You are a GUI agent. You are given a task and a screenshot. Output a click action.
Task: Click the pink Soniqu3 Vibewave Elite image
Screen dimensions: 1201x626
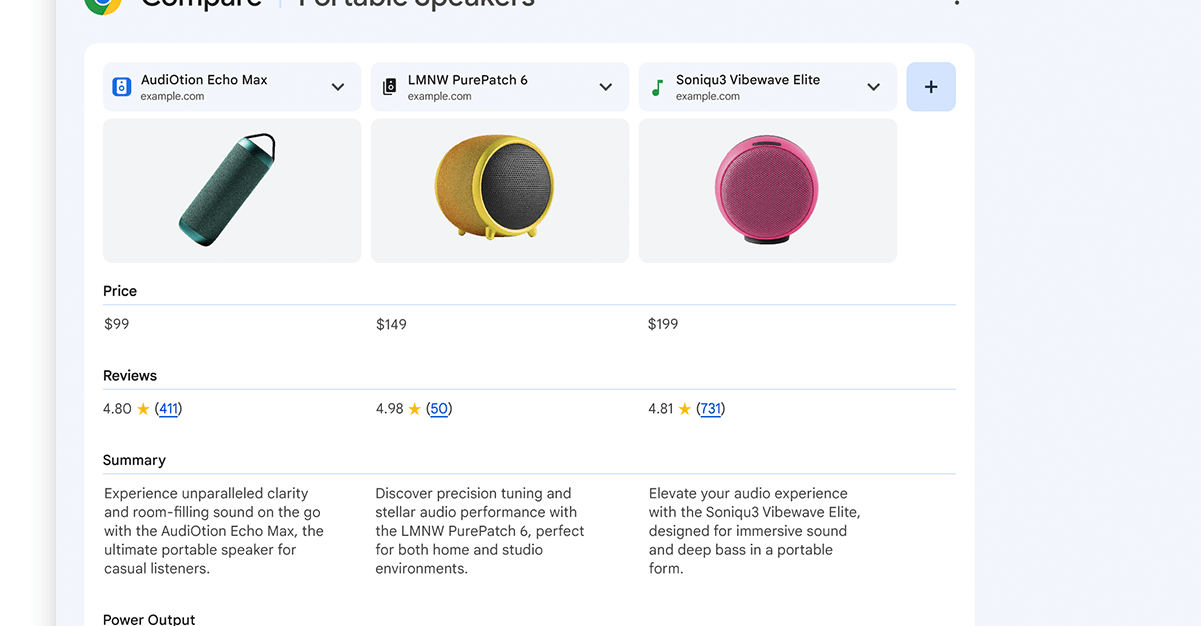click(x=767, y=190)
